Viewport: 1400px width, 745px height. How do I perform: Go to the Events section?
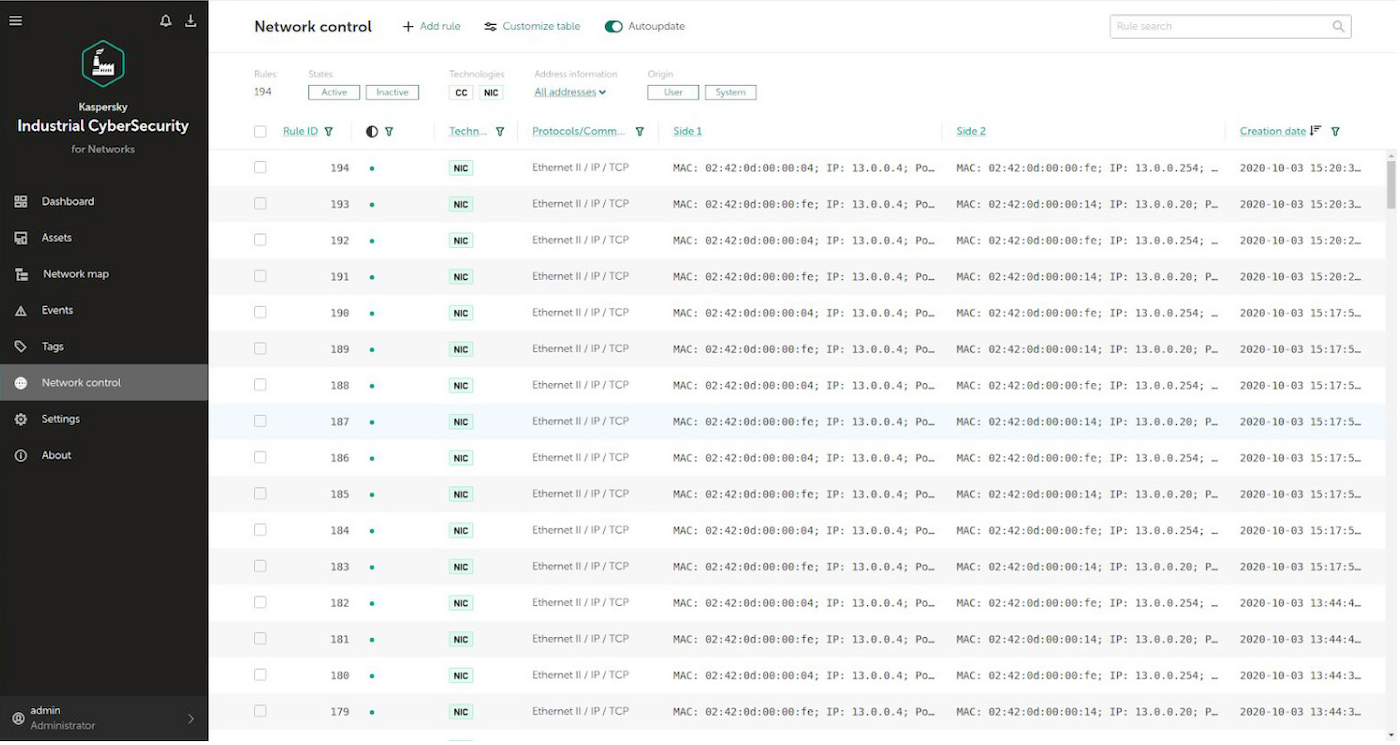pyautogui.click(x=57, y=311)
